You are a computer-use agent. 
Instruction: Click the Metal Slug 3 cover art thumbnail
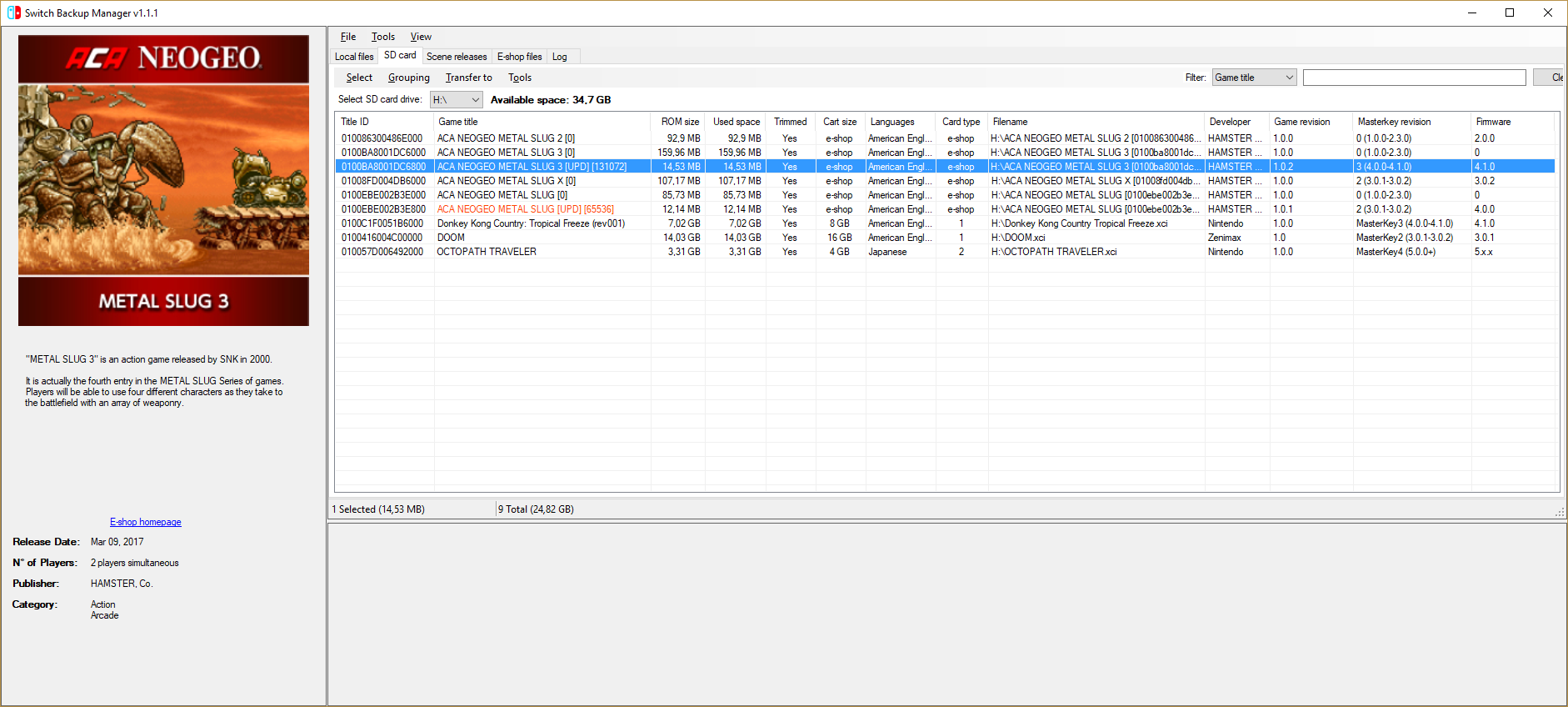coord(163,180)
